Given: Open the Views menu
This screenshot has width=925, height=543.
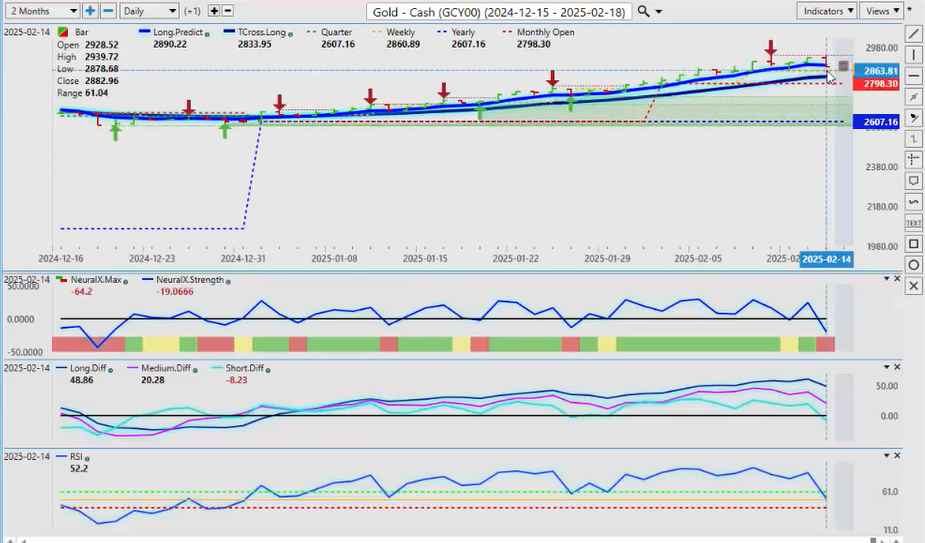Looking at the screenshot, I should pos(881,11).
